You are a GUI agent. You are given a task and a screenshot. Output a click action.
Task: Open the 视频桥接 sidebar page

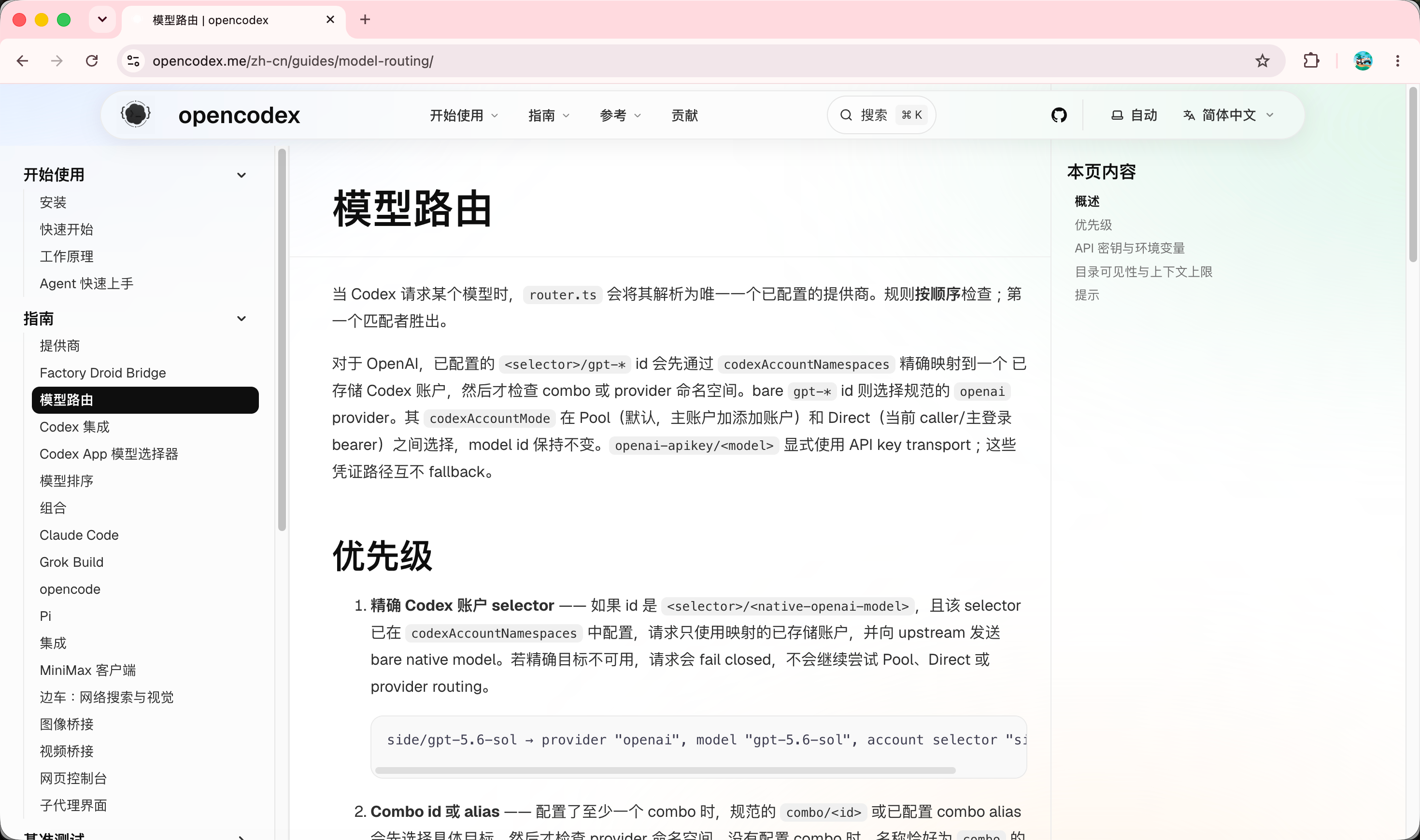point(66,751)
